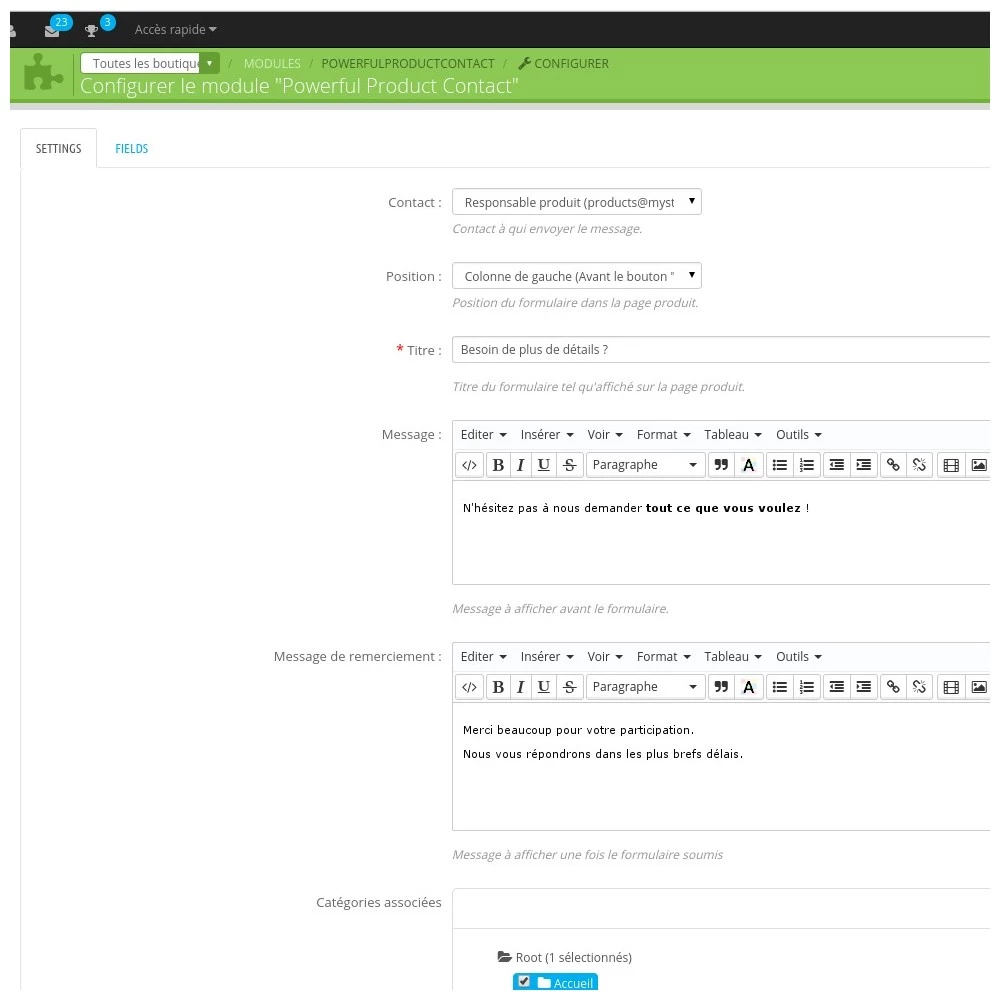Click the green puzzle-piece module icon
This screenshot has width=1000, height=1000.
click(43, 73)
